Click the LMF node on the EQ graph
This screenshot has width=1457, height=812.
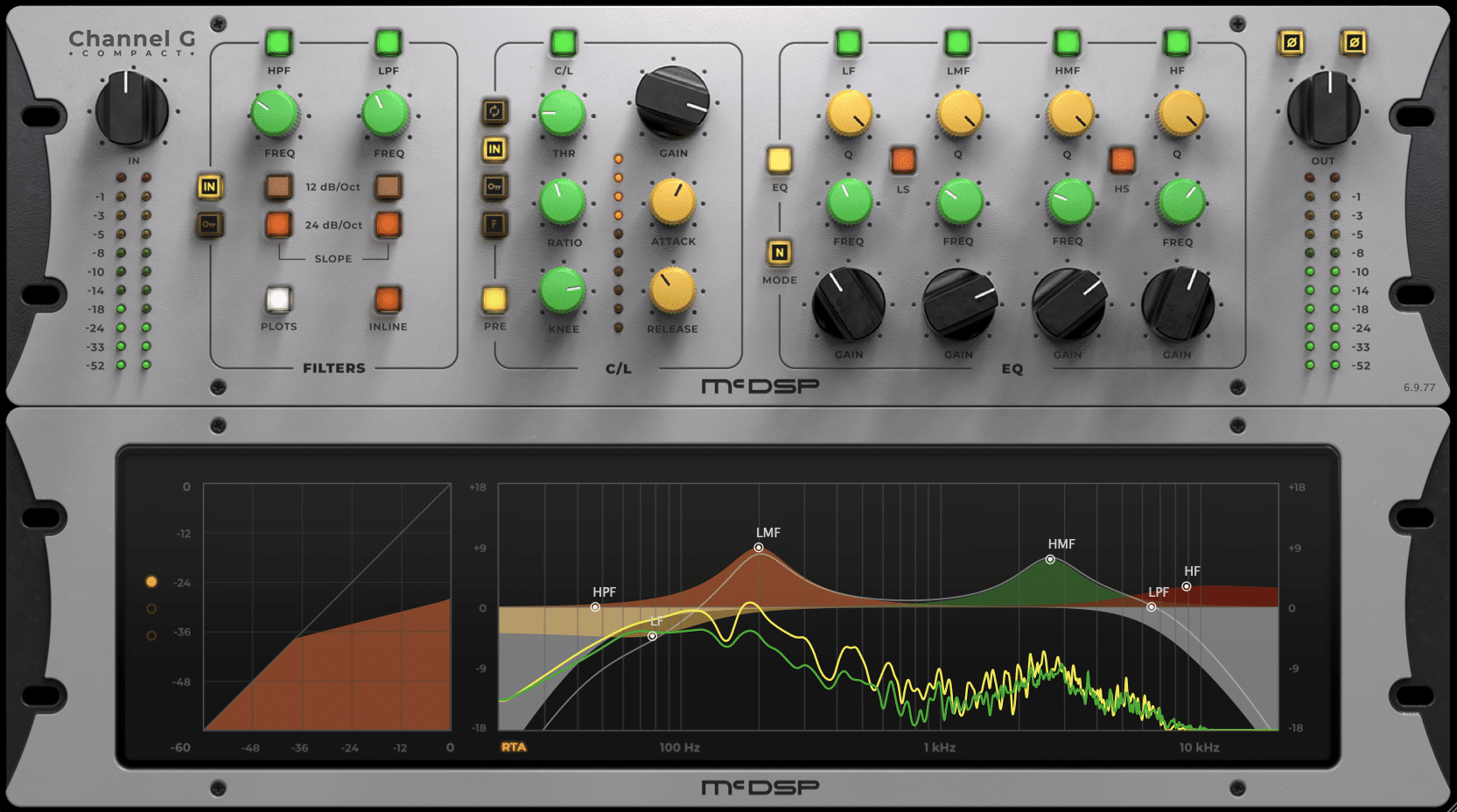[x=759, y=548]
